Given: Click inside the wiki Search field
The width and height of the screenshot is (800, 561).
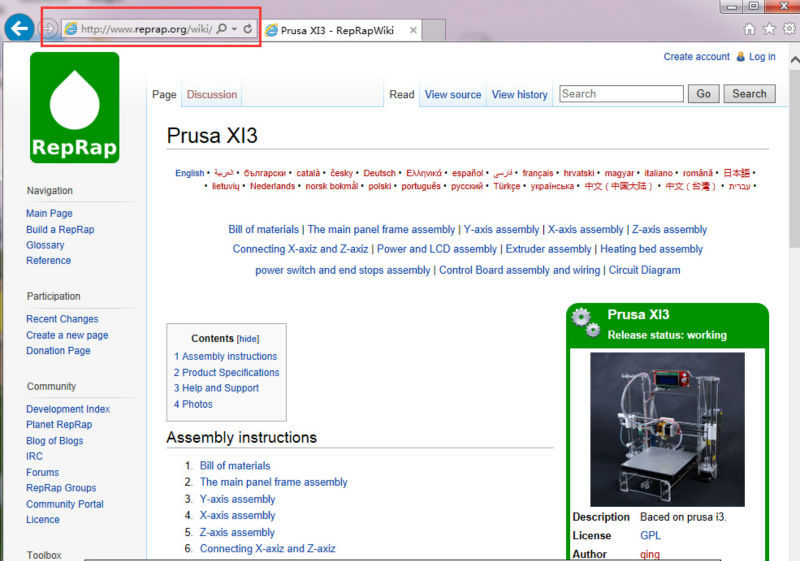Looking at the screenshot, I should coord(620,94).
